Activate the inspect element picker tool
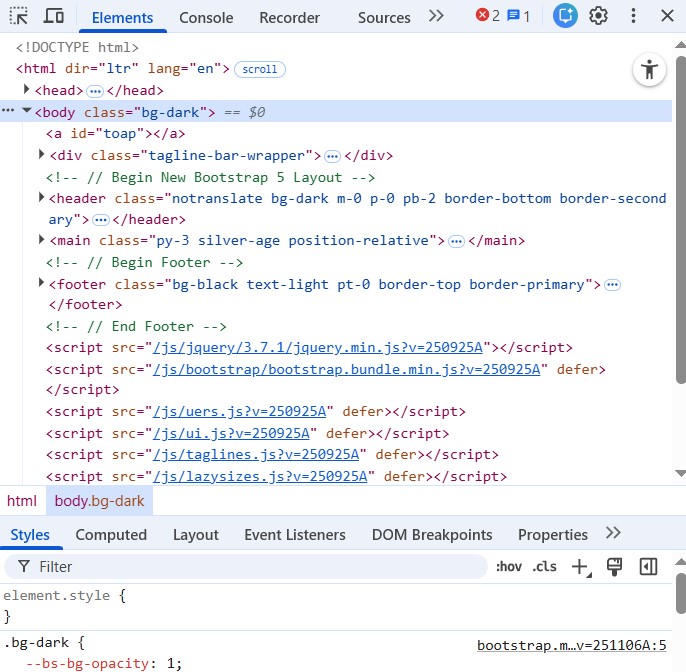 [19, 16]
